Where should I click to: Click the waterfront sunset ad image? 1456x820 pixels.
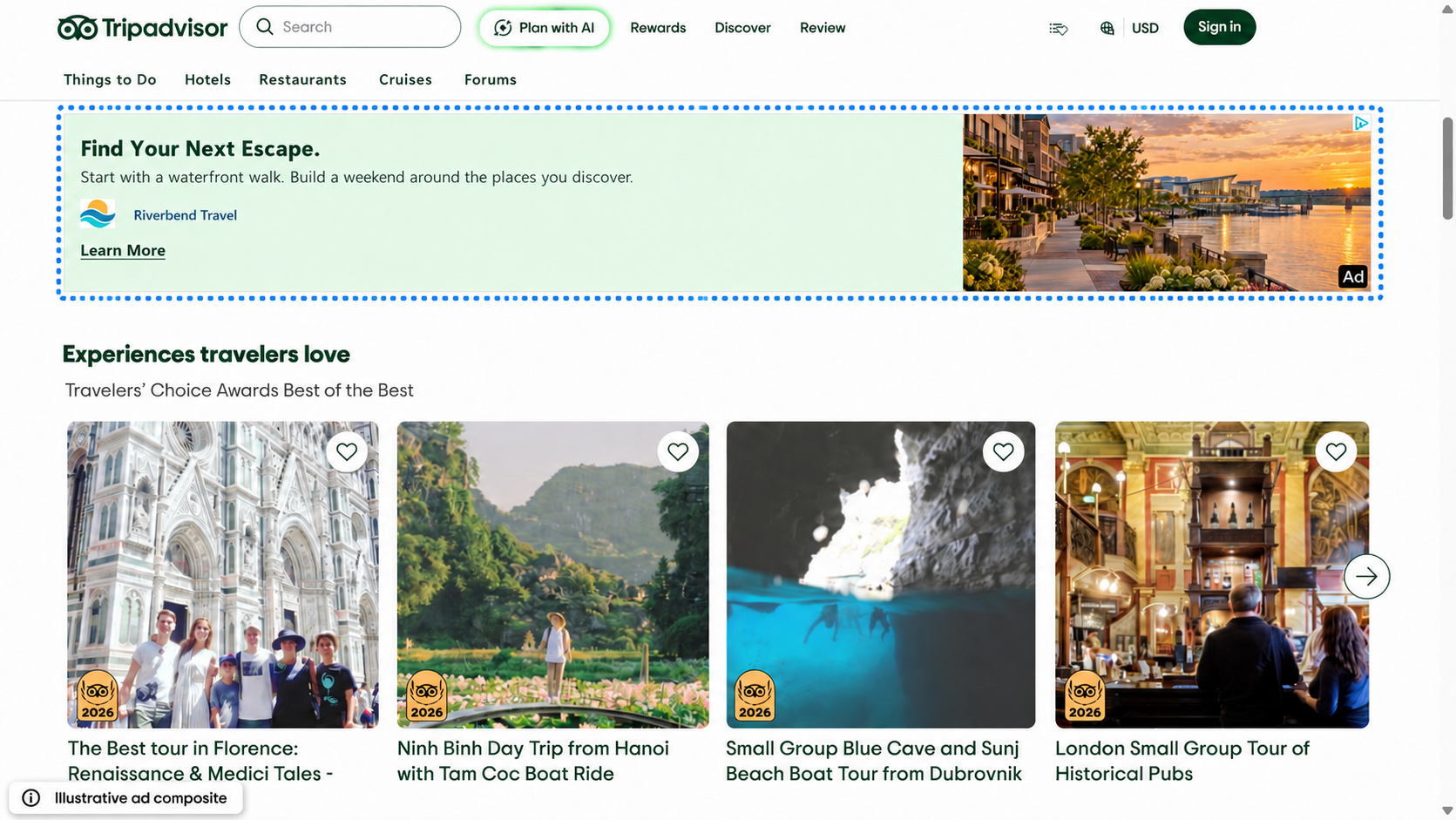tap(1167, 202)
